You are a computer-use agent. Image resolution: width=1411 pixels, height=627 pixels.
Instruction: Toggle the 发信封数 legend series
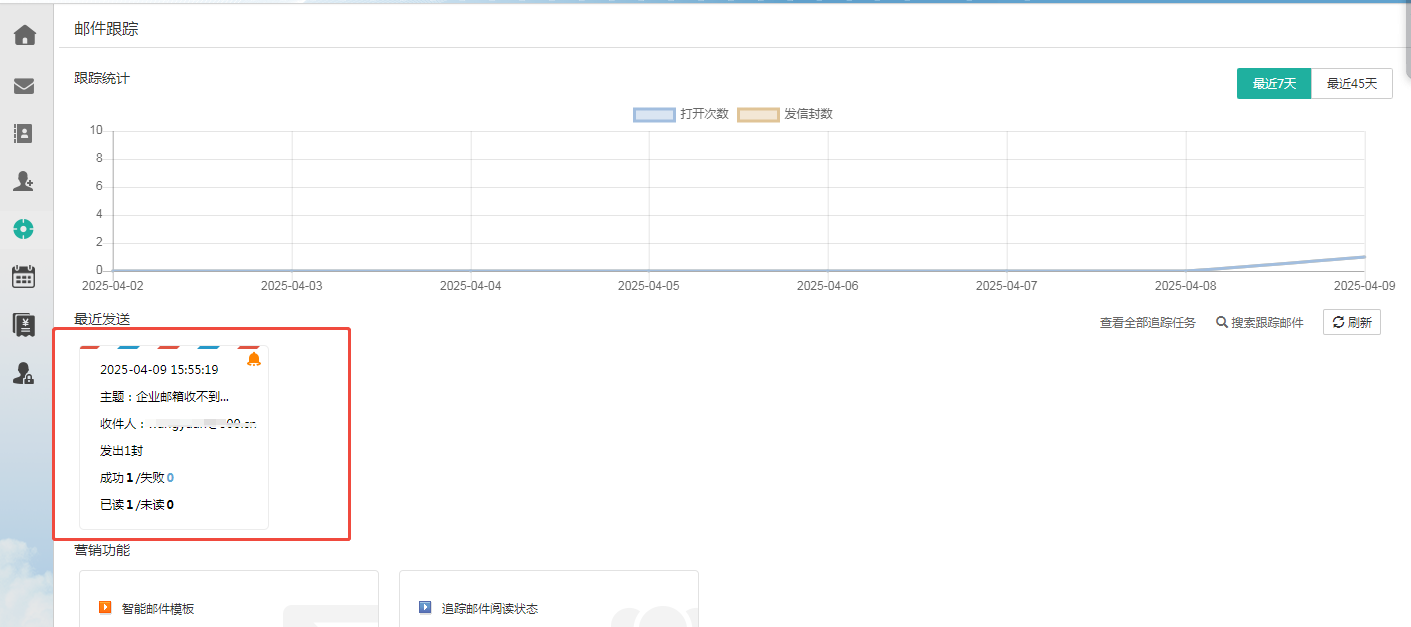tap(785, 114)
